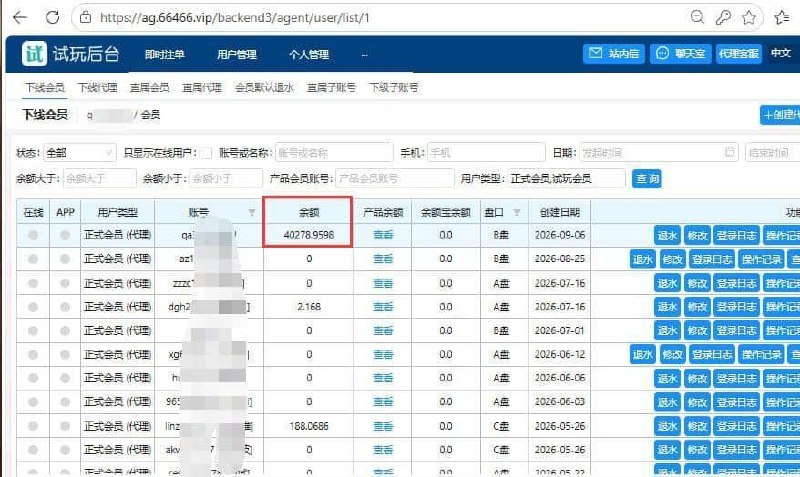Open the 状态 dropdown set to 全部
This screenshot has height=477, width=800.
80,153
